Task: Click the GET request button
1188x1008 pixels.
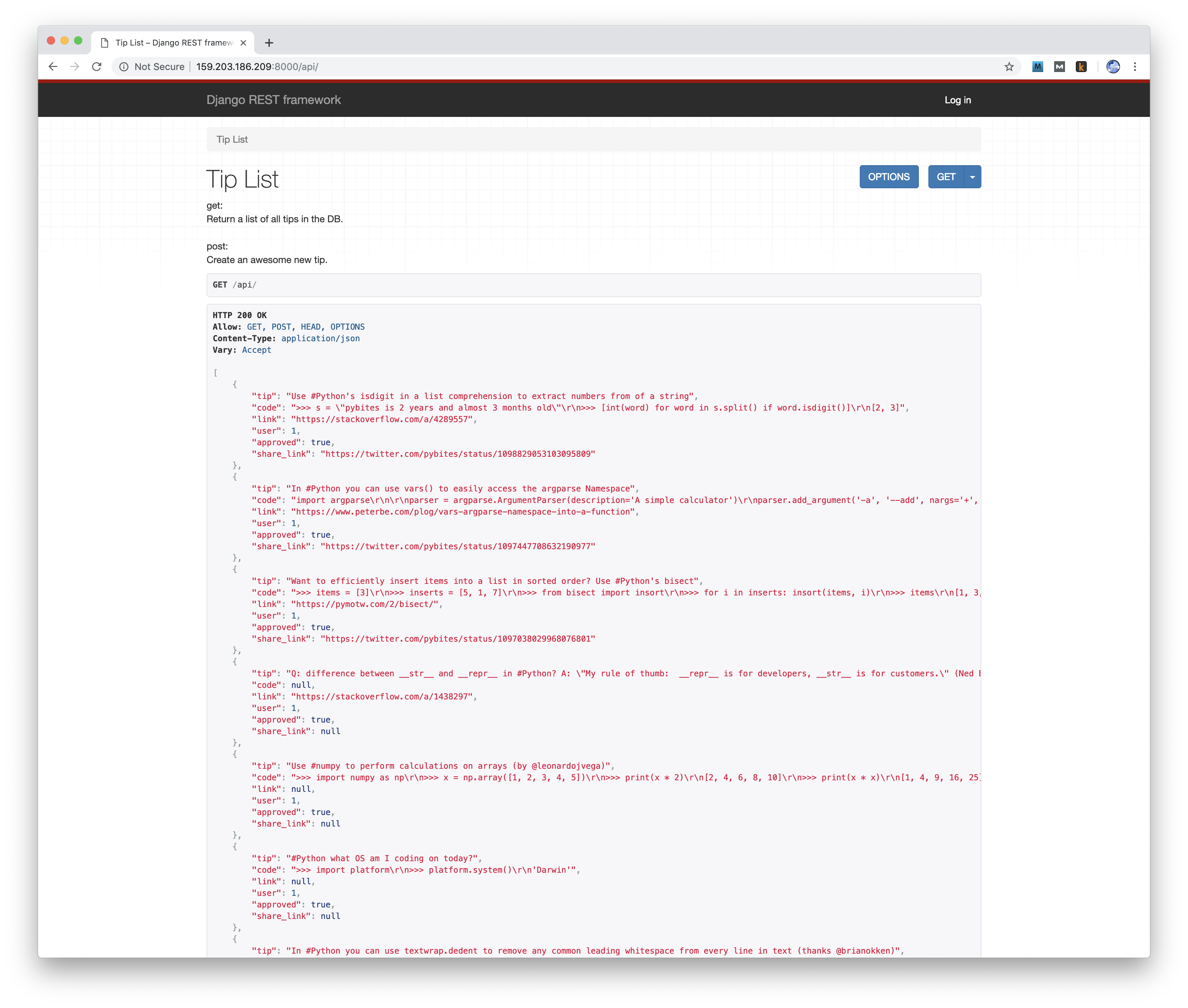Action: pyautogui.click(x=946, y=177)
